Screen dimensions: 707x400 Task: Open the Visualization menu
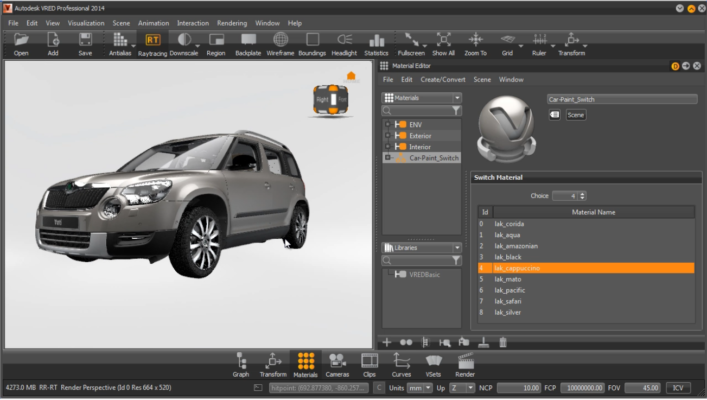tap(86, 23)
